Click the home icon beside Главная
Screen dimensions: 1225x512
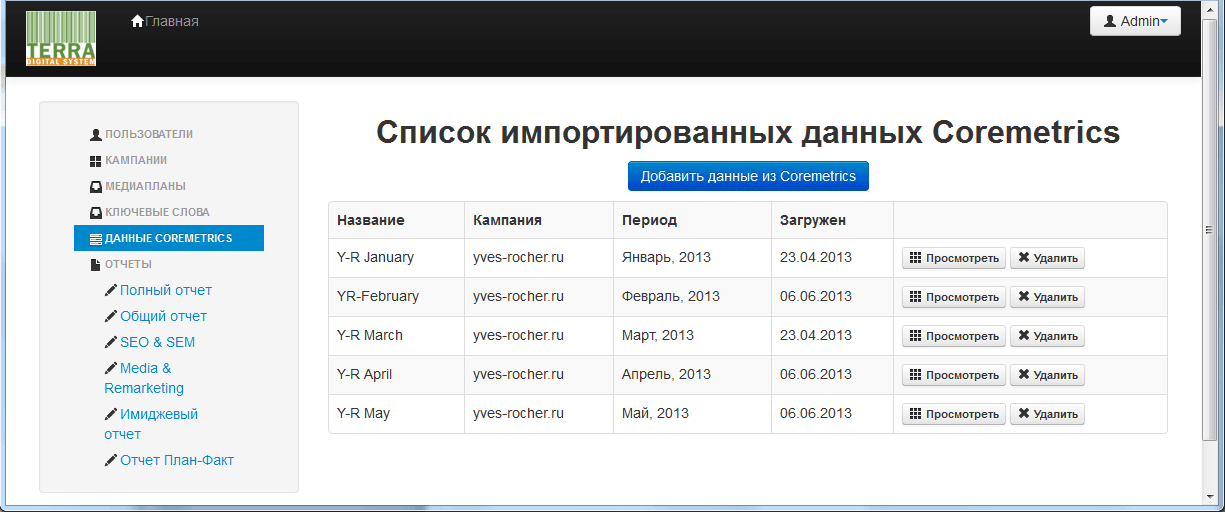[x=138, y=21]
